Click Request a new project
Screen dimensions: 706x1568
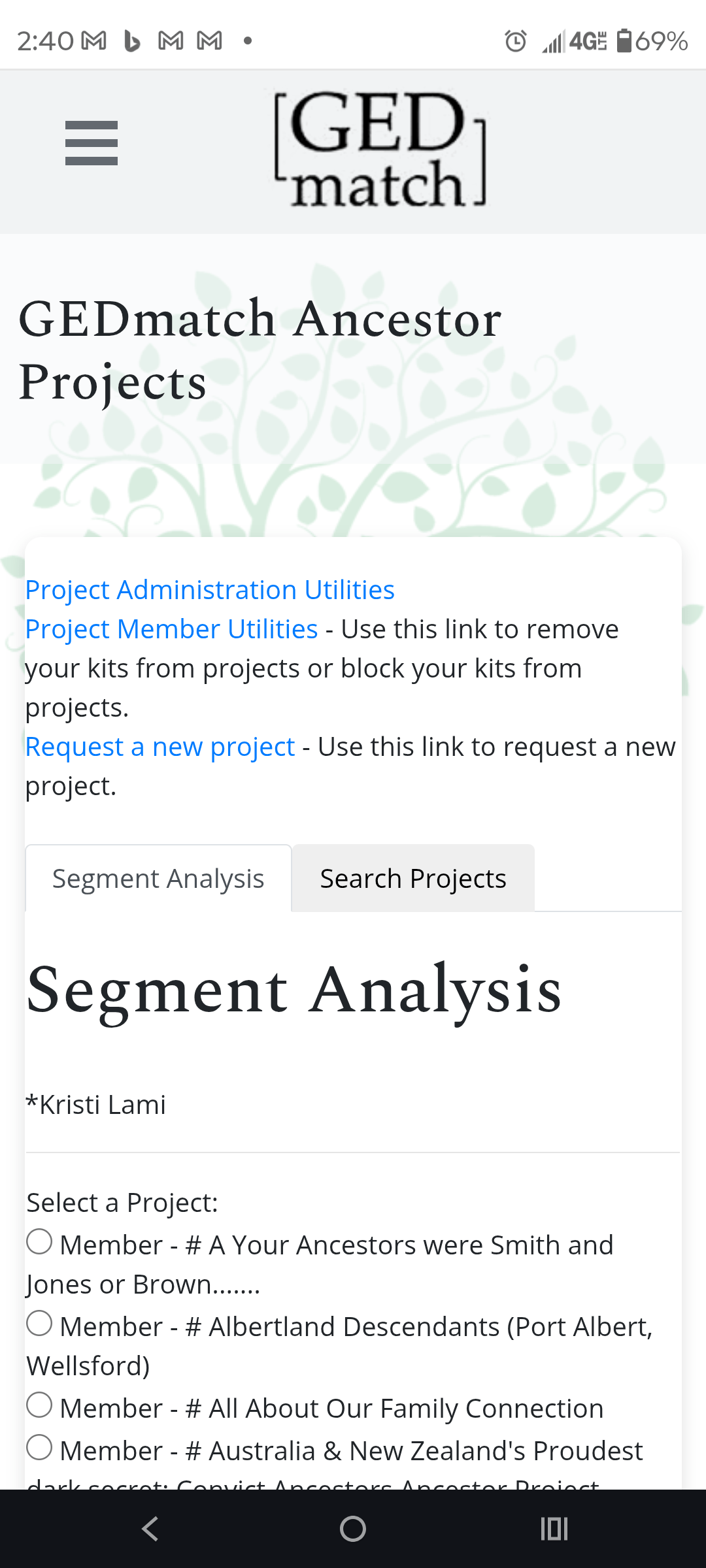(x=159, y=746)
